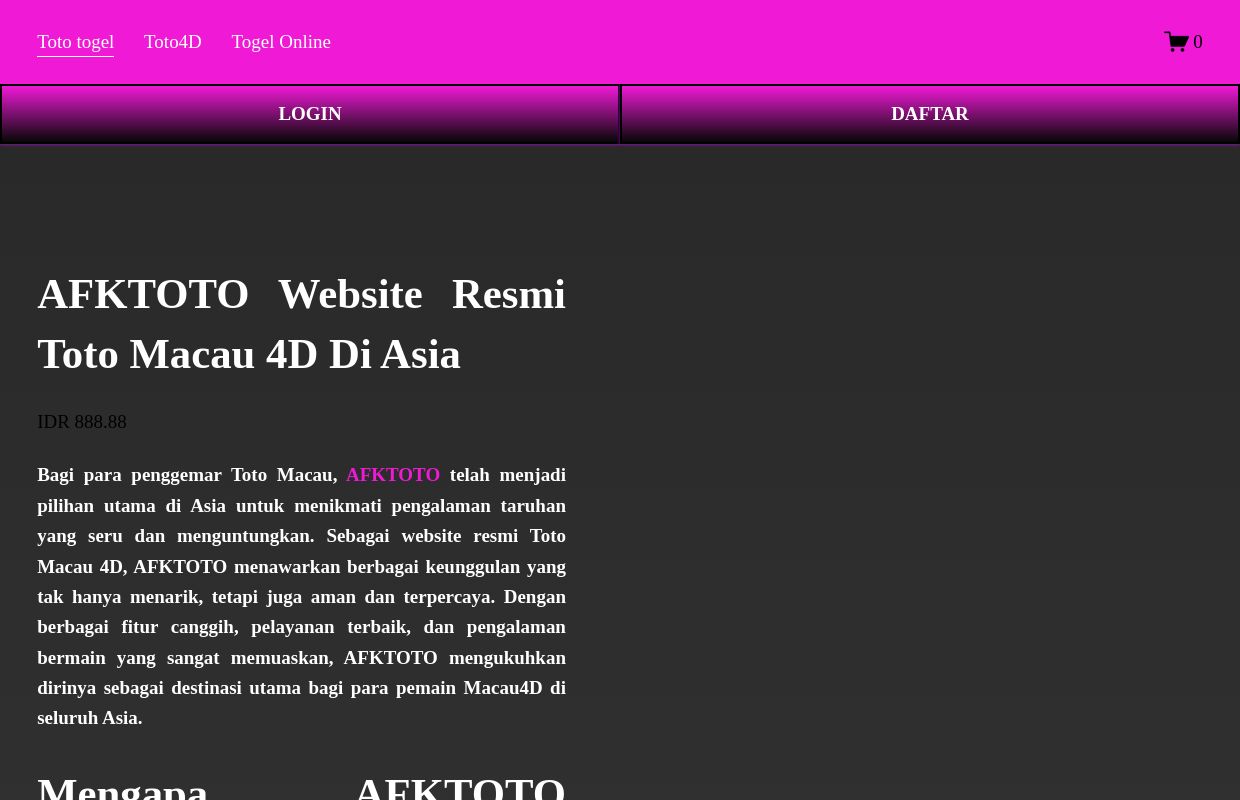The image size is (1240, 800).
Task: Open the Toto togel menu item
Action: point(75,42)
